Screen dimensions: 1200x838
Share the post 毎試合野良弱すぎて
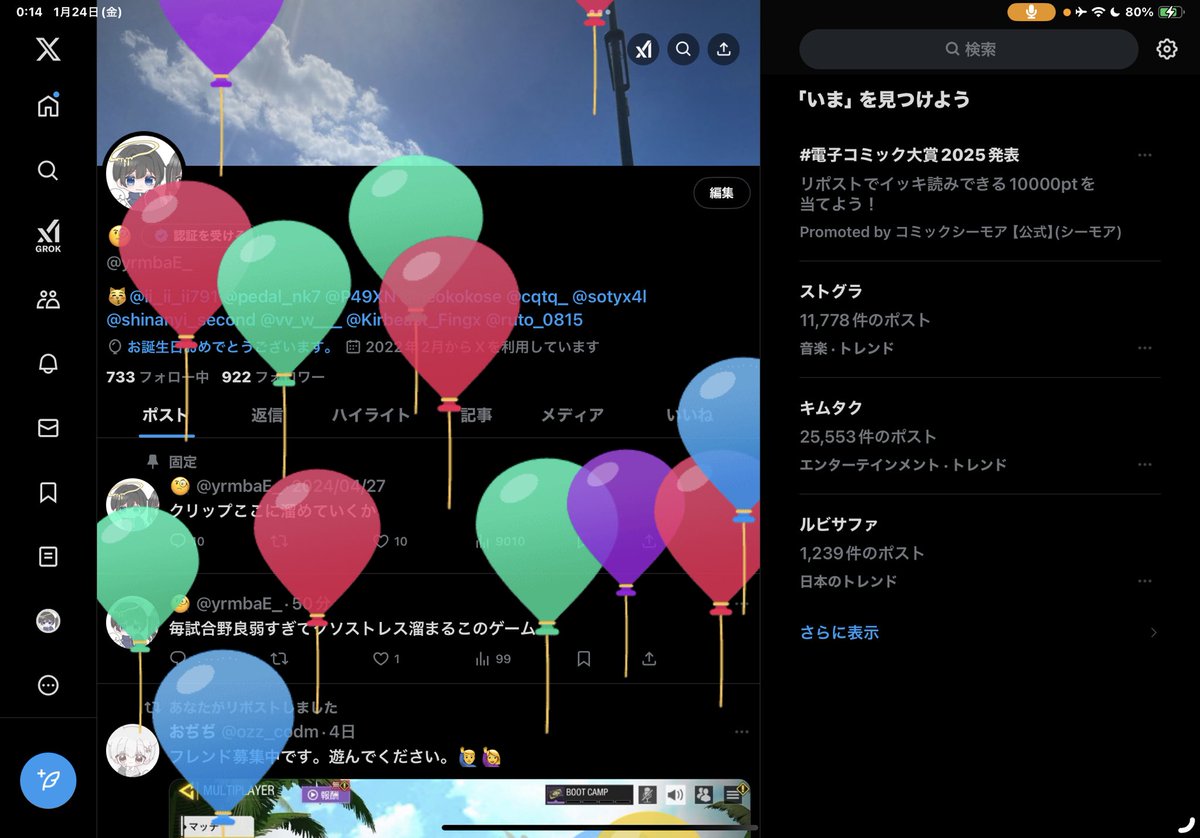coord(649,659)
